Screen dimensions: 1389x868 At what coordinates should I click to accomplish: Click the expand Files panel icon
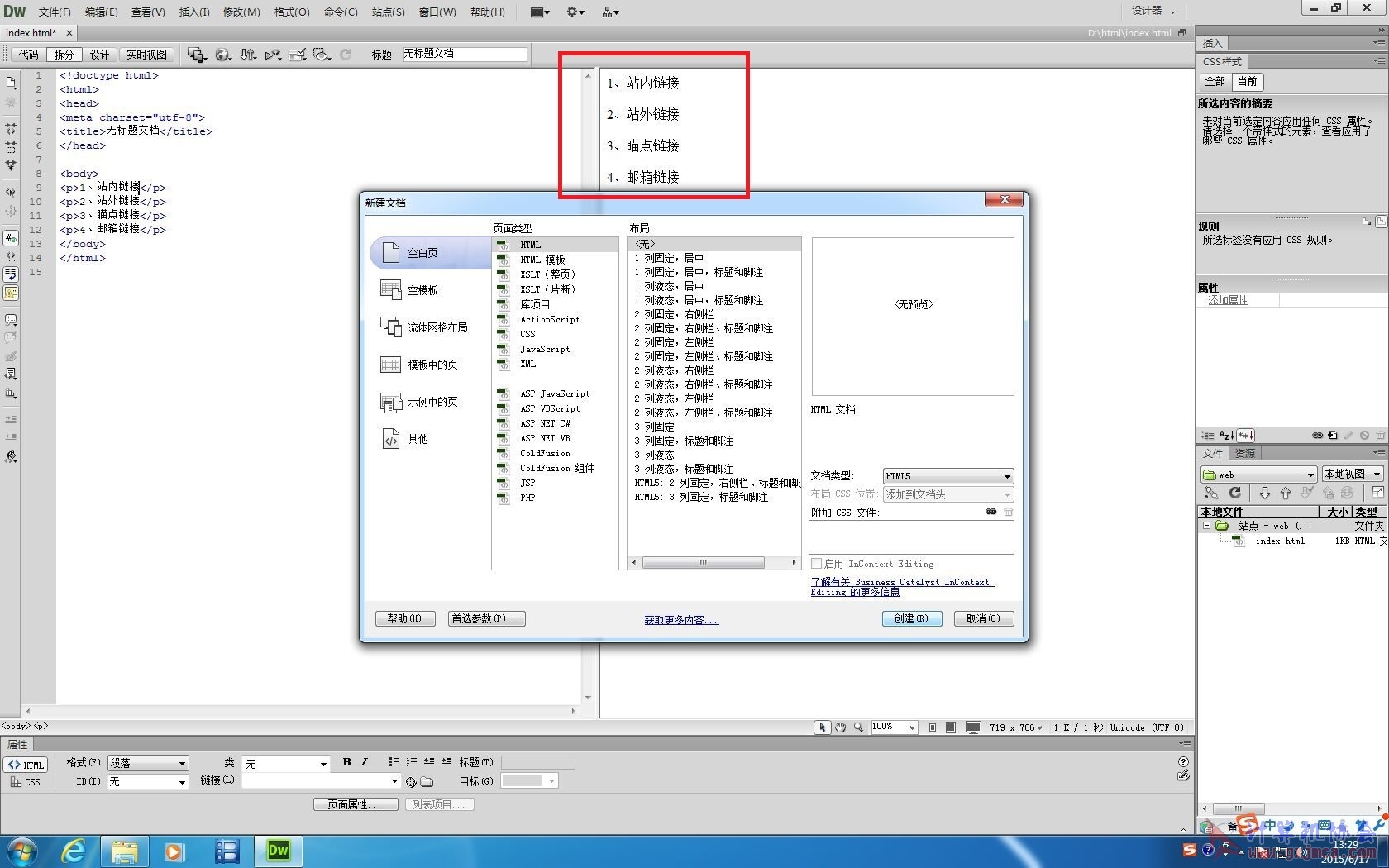pos(1378,494)
